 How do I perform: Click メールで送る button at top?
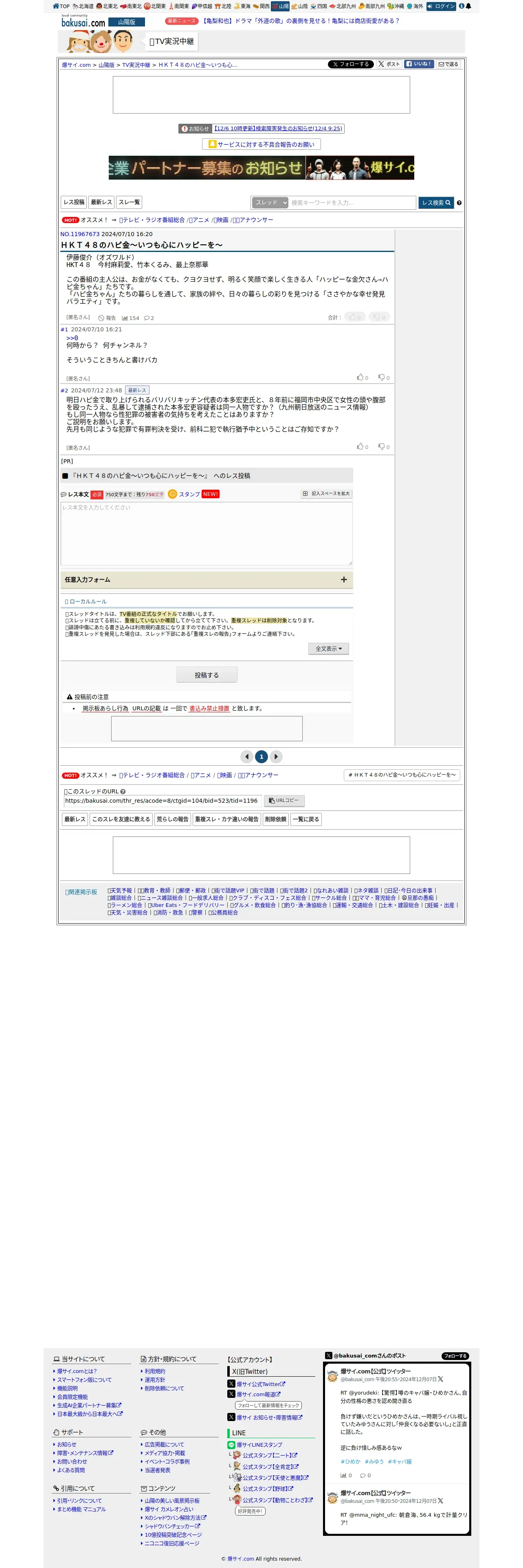(x=448, y=64)
